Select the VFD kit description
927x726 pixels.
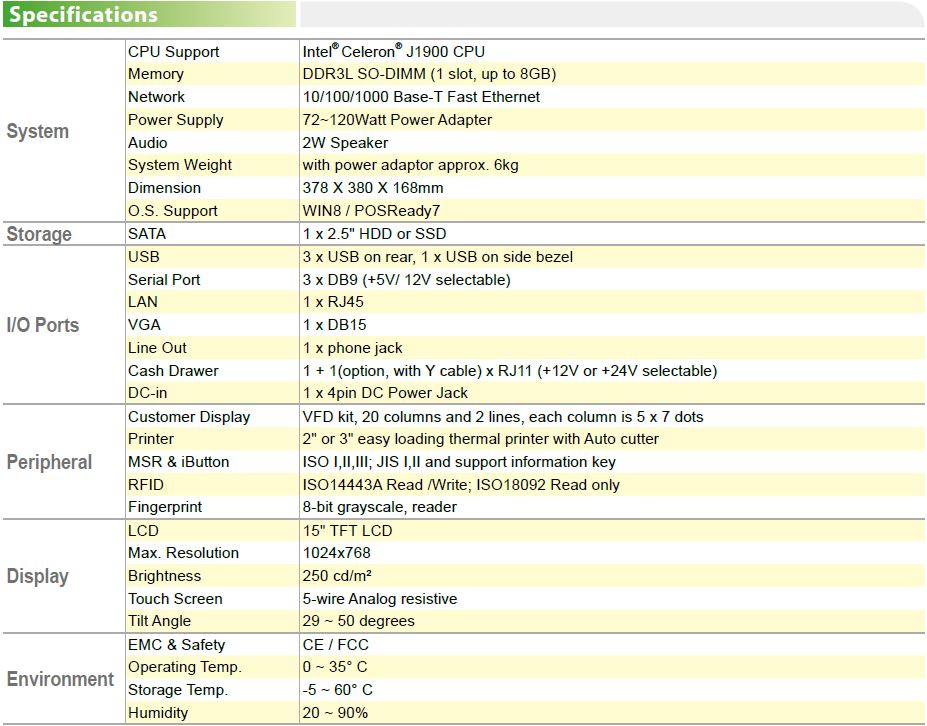[x=503, y=417]
